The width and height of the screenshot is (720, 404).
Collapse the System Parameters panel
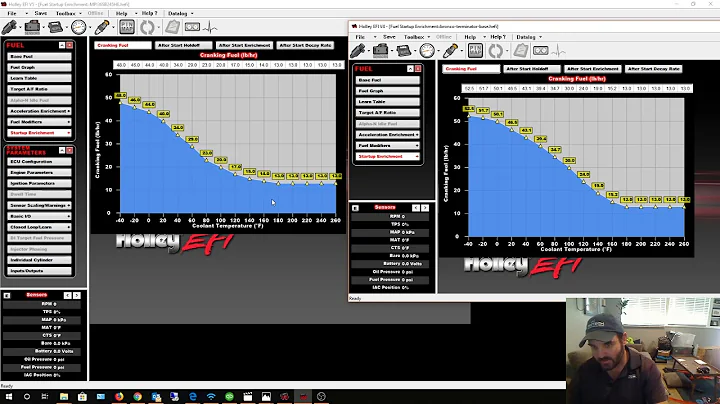pos(62,150)
